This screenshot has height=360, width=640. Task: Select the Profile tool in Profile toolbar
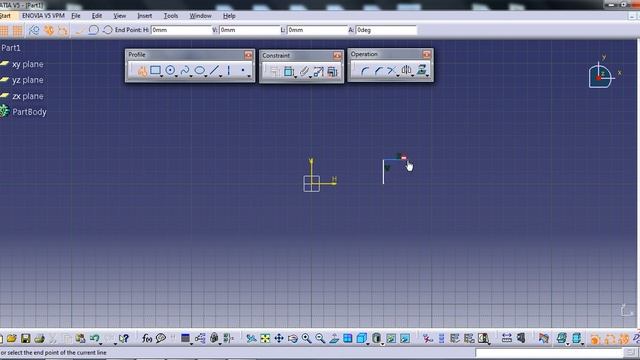[x=142, y=71]
